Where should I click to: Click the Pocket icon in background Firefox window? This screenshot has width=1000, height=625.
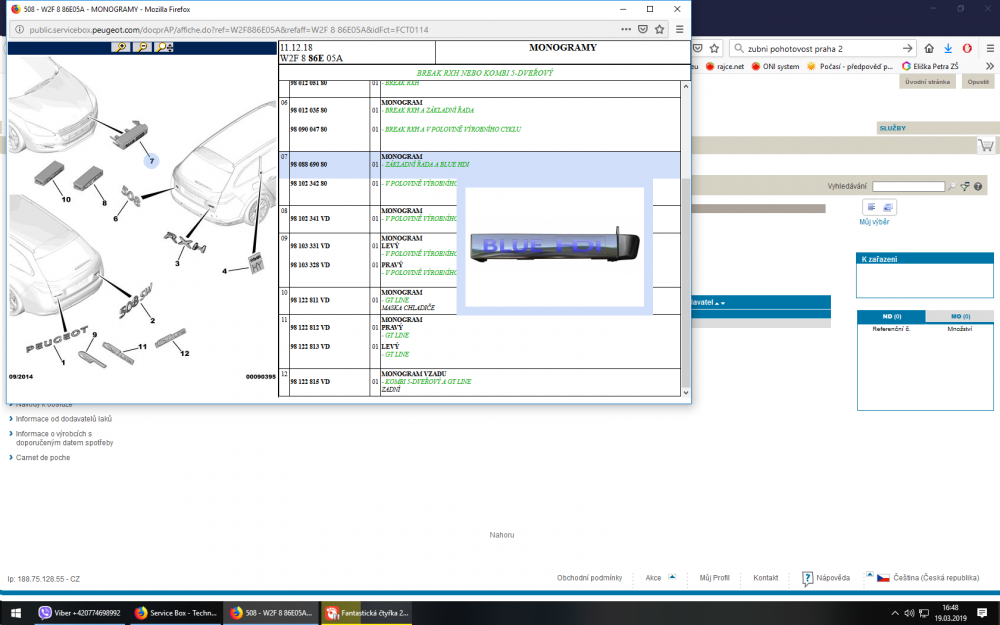pyautogui.click(x=698, y=48)
